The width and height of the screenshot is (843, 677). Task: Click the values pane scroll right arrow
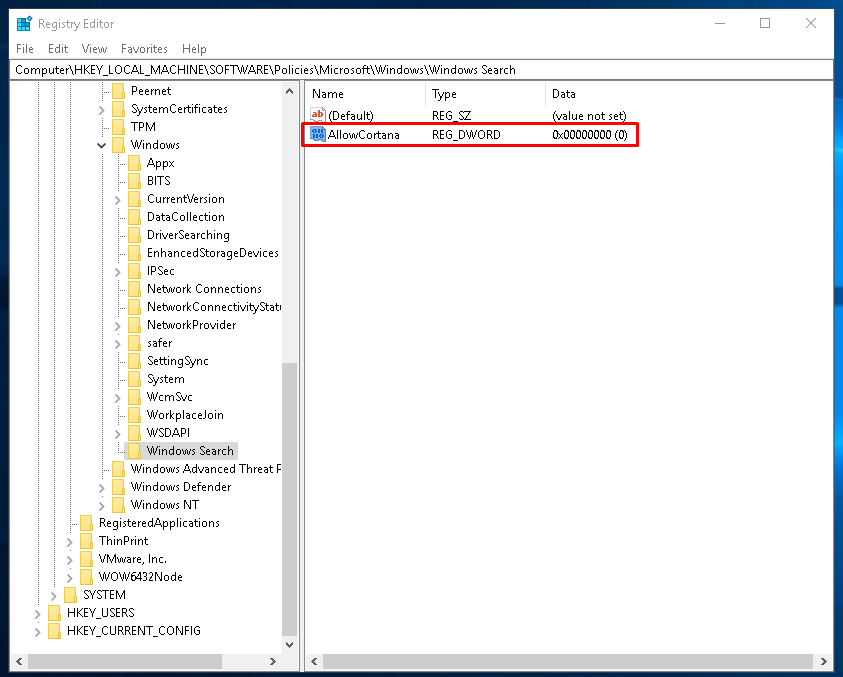pos(823,661)
